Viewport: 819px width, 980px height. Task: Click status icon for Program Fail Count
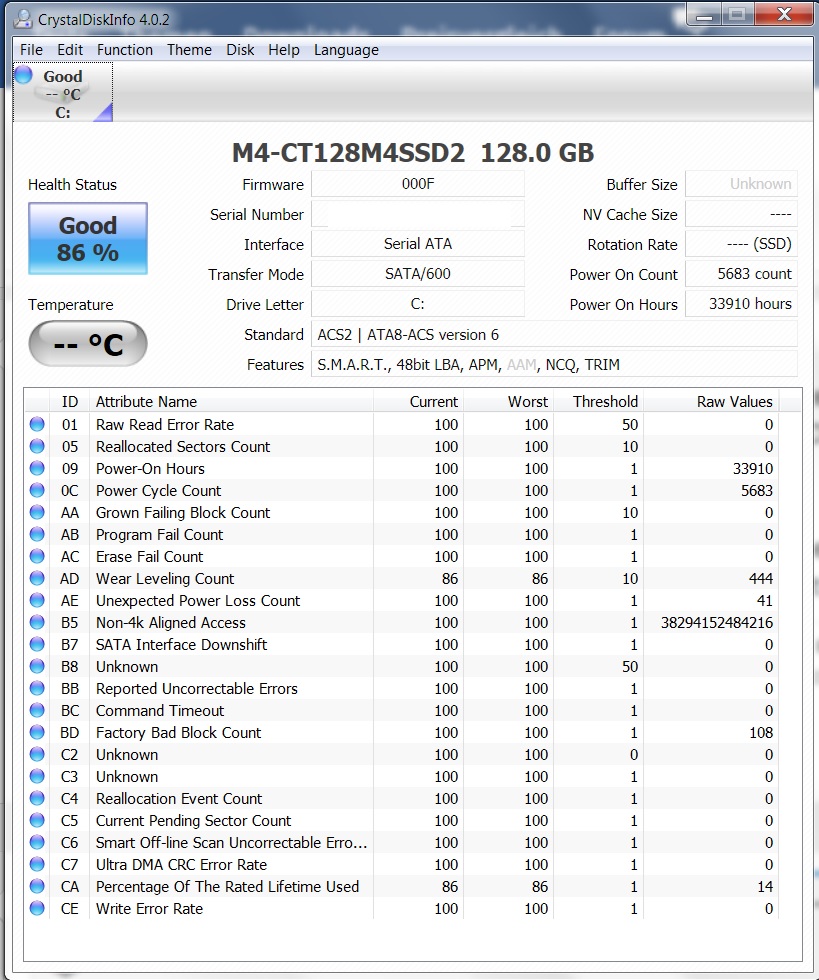pos(38,534)
